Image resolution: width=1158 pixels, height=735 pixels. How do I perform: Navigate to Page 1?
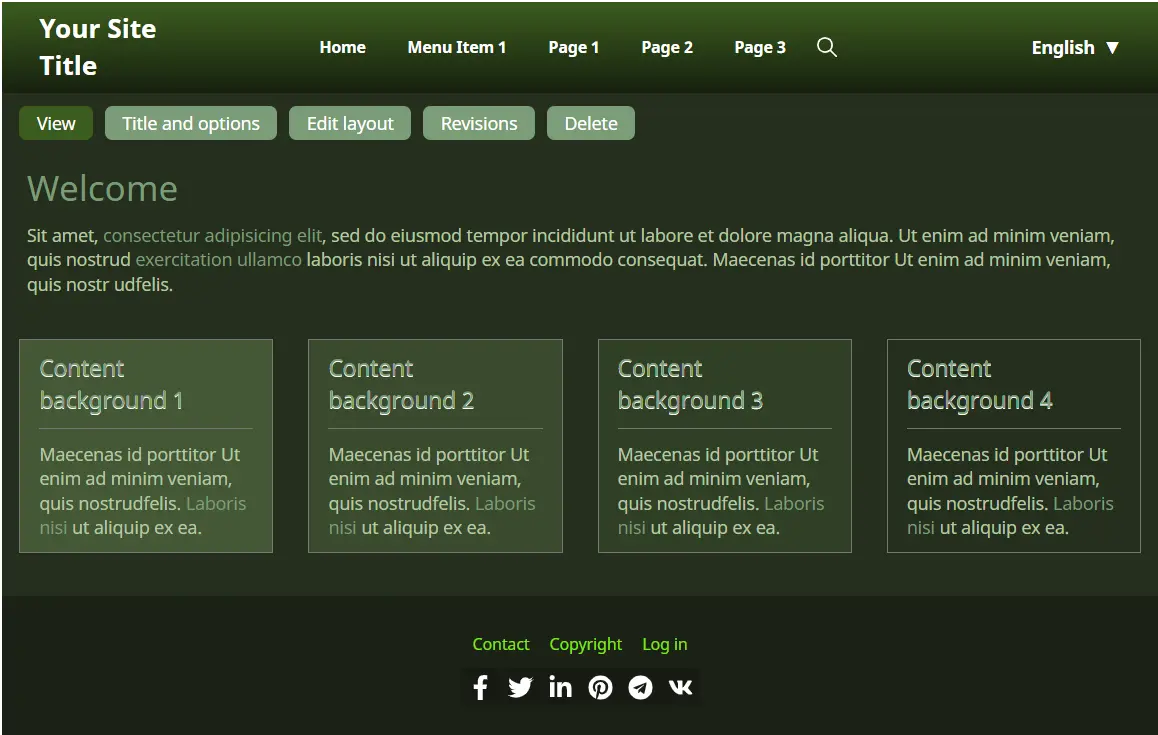[x=573, y=47]
